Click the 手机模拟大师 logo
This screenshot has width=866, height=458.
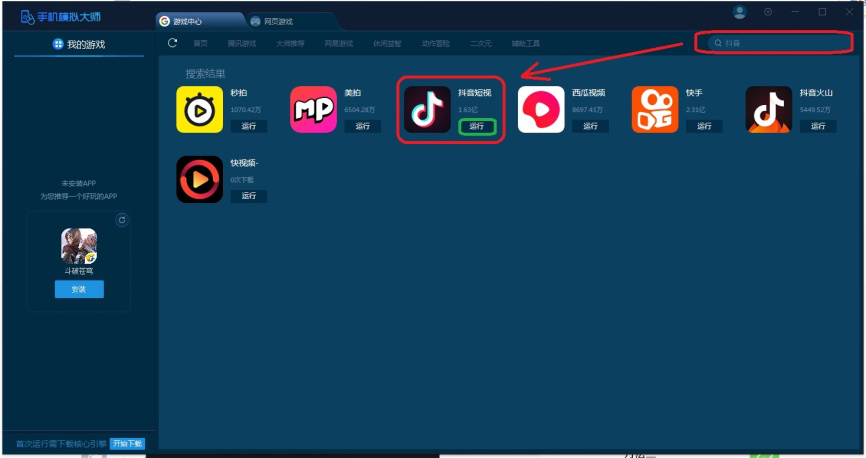click(x=61, y=17)
